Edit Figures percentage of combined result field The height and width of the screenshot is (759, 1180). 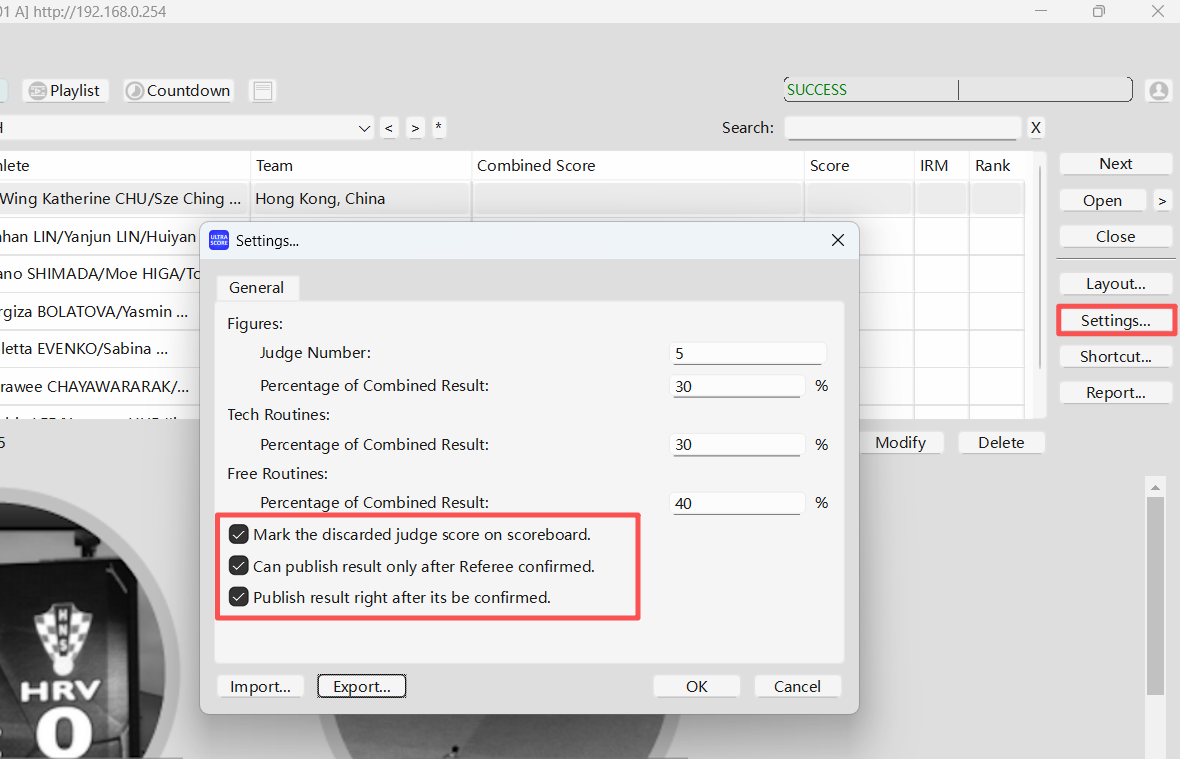737,386
